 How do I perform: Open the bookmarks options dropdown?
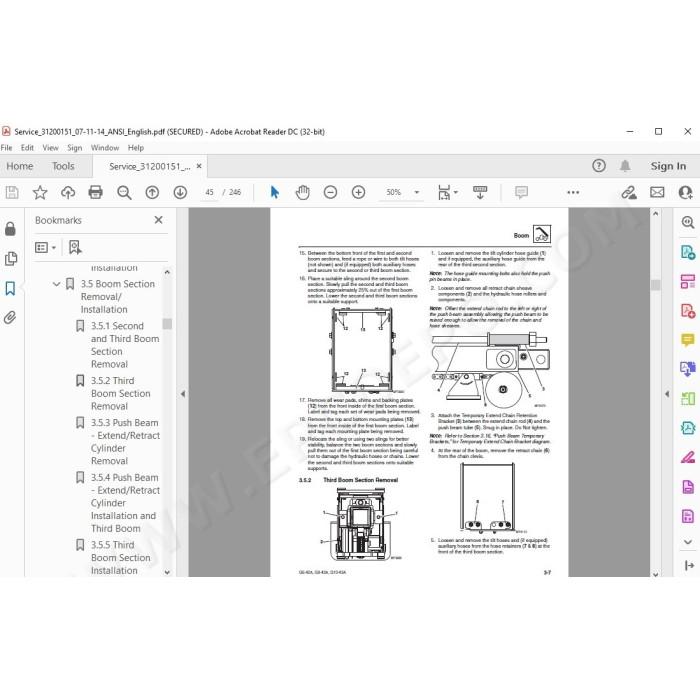46,247
